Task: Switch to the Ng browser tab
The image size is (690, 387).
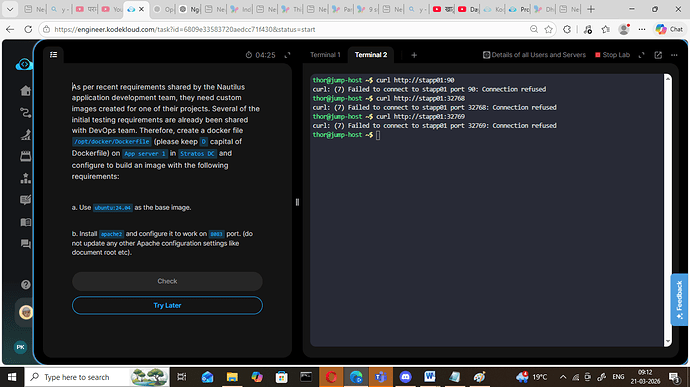Action: pos(189,9)
